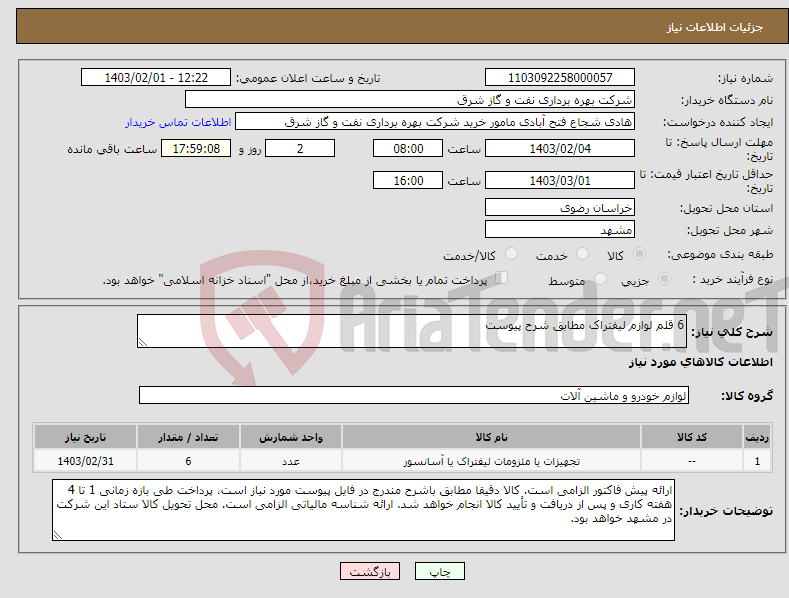Select the جزیی purchase type radio
This screenshot has height=598, width=789.
[x=664, y=279]
